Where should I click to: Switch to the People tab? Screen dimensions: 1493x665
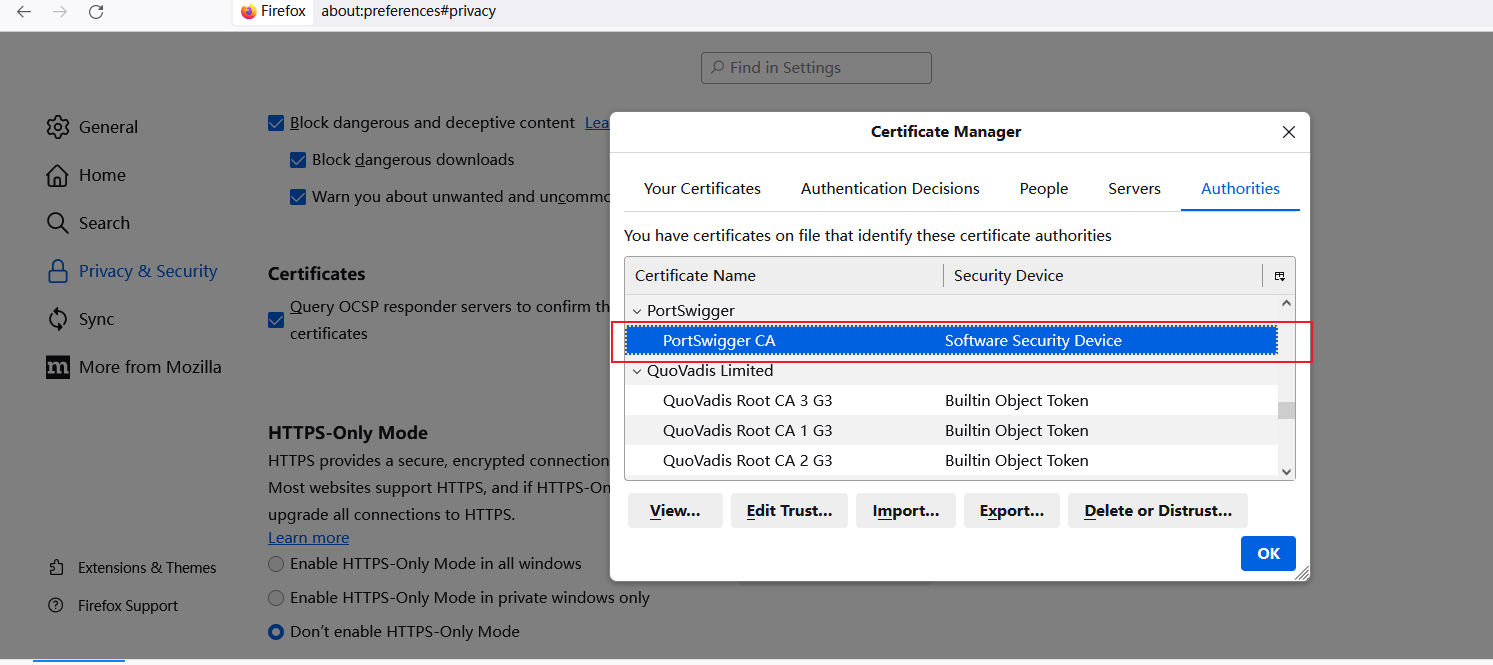click(1044, 189)
